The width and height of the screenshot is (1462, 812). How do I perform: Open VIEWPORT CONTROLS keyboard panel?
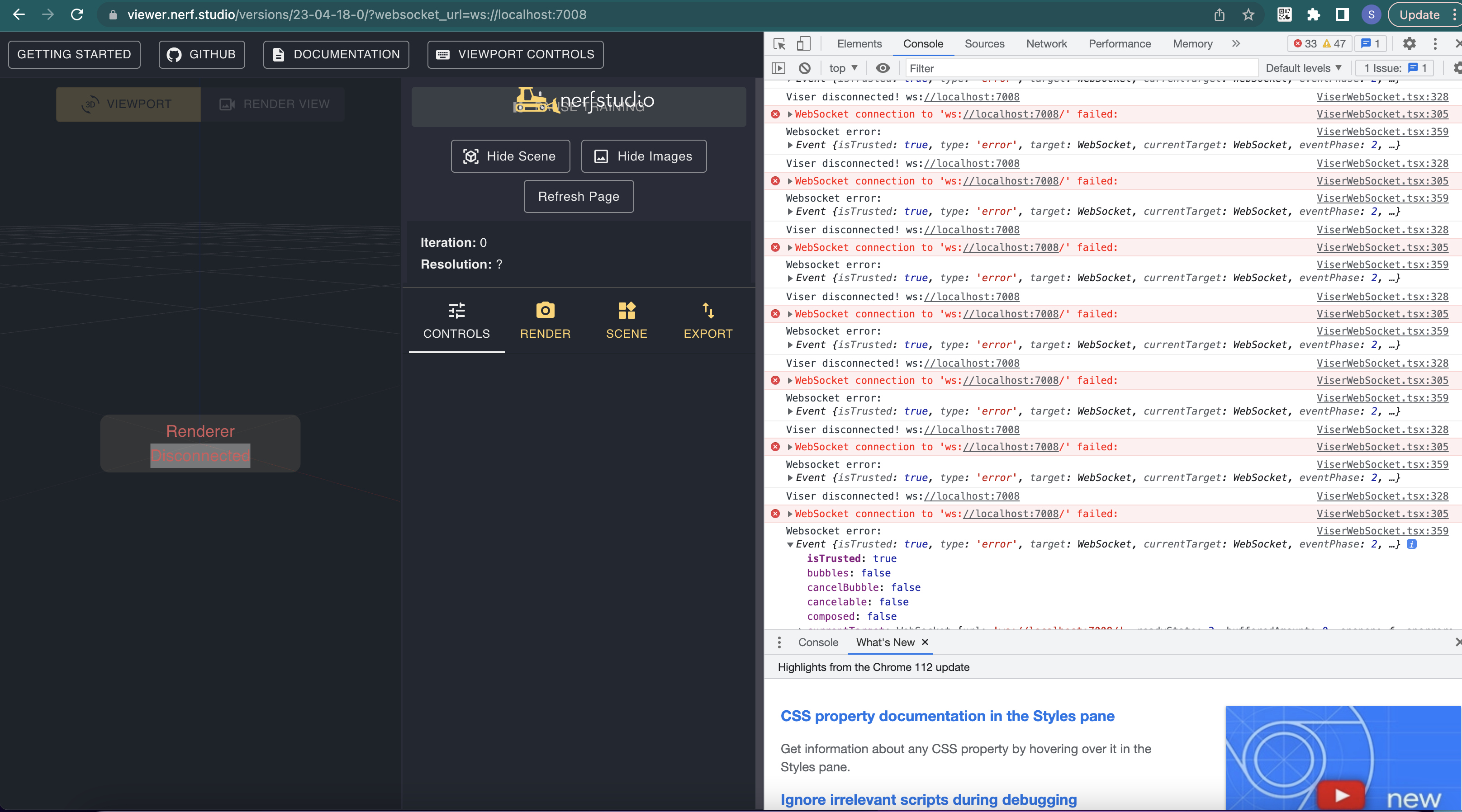[514, 54]
